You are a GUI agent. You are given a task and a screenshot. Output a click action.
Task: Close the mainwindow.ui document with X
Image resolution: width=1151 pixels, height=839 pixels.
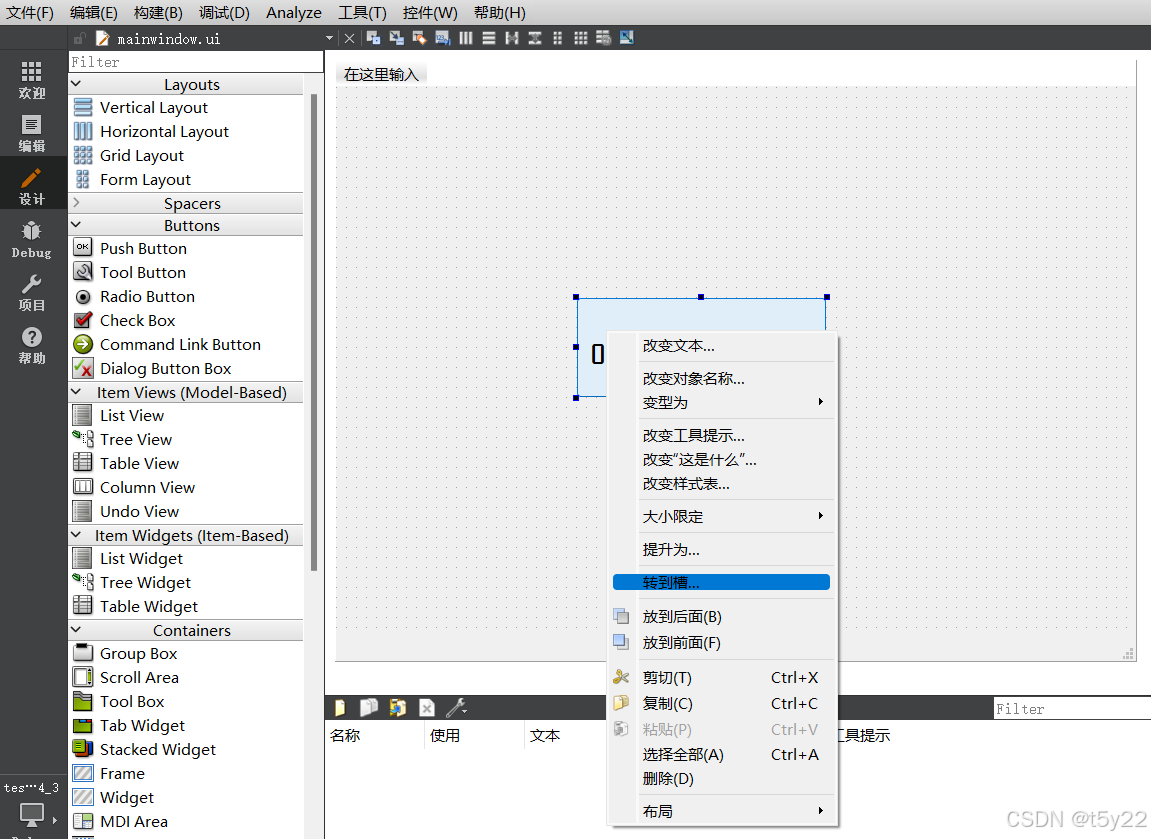349,38
